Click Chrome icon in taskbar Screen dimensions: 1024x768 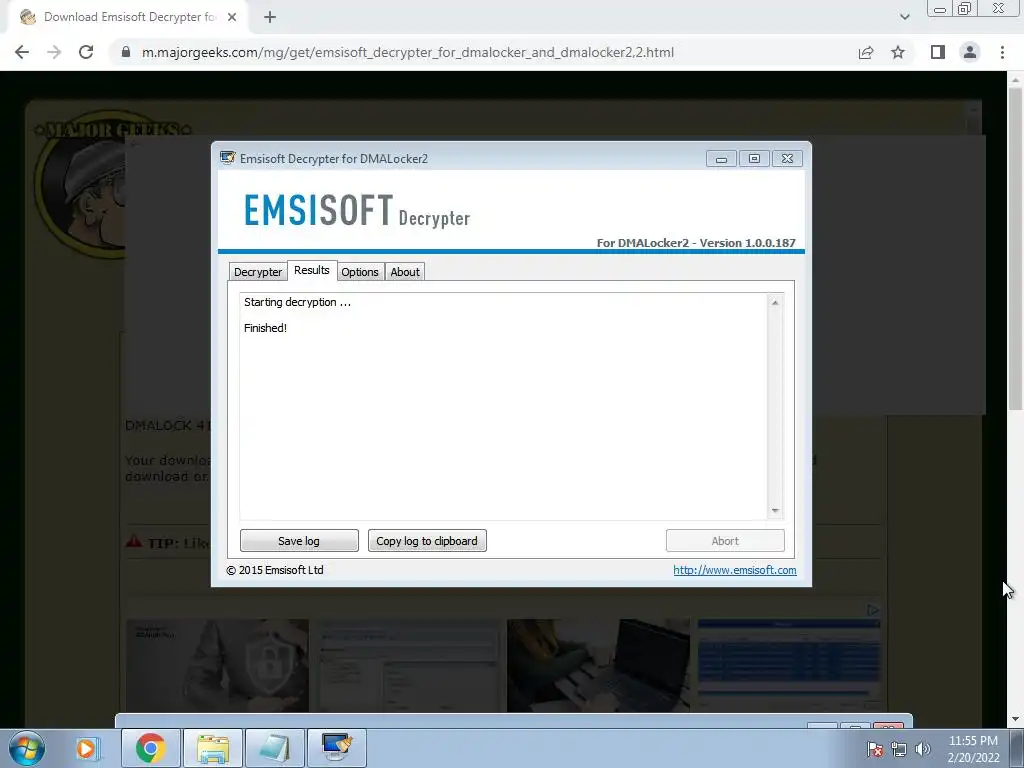[x=150, y=748]
